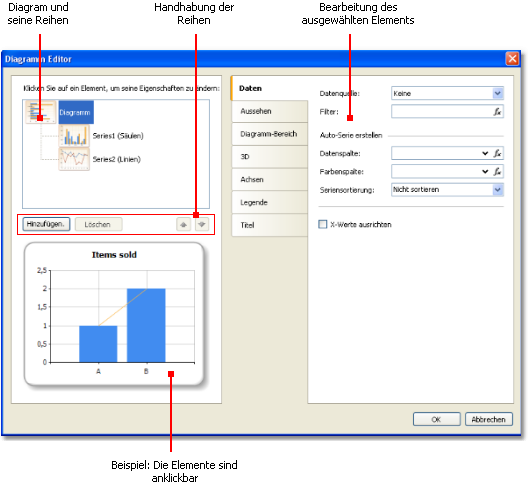
Task: Confirm with the OK button
Action: (x=437, y=419)
